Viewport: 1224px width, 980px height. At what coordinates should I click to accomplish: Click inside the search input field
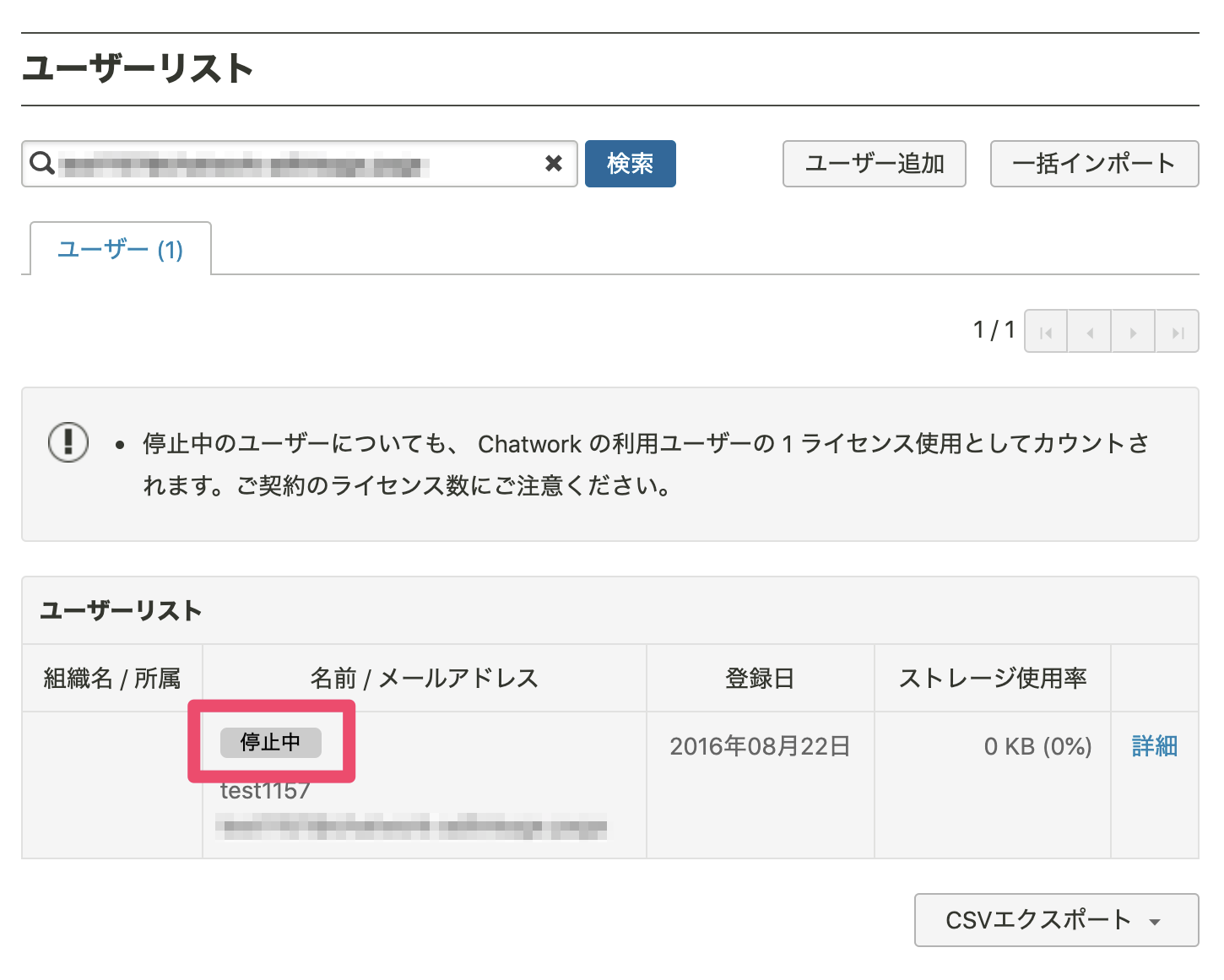(295, 164)
